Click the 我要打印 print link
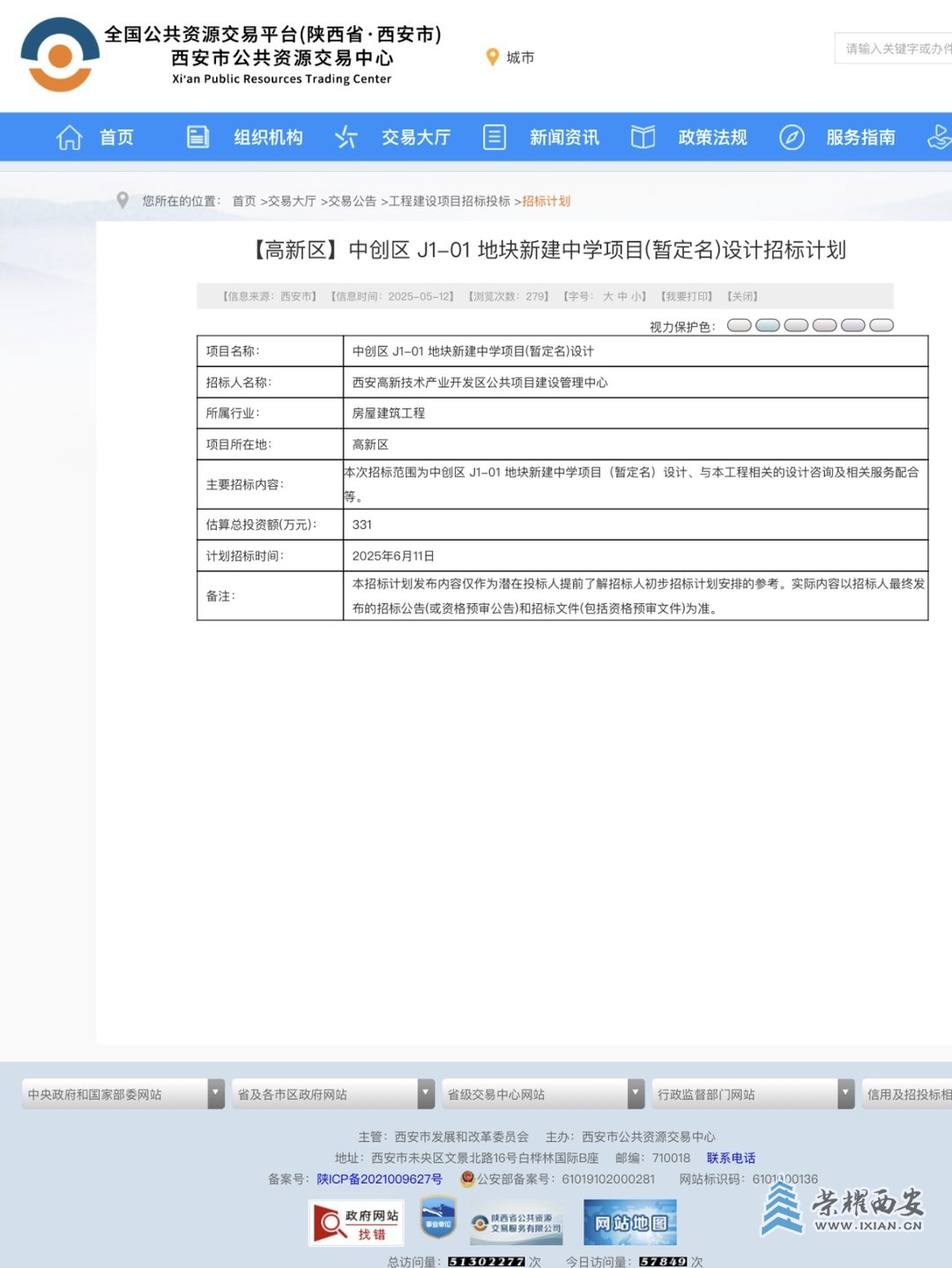This screenshot has height=1268, width=952. click(x=687, y=296)
